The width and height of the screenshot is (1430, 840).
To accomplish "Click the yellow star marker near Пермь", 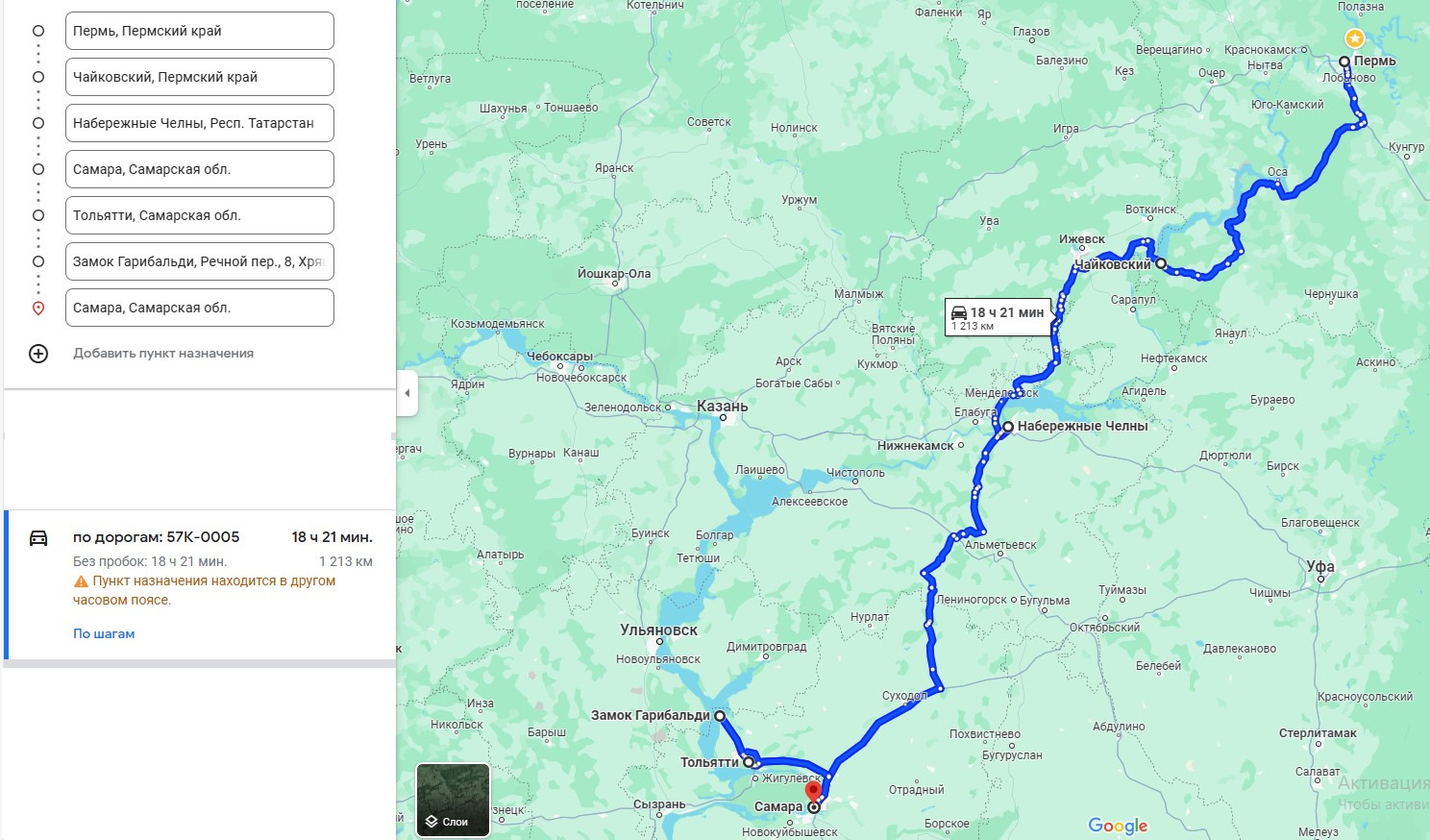I will pos(1354,38).
